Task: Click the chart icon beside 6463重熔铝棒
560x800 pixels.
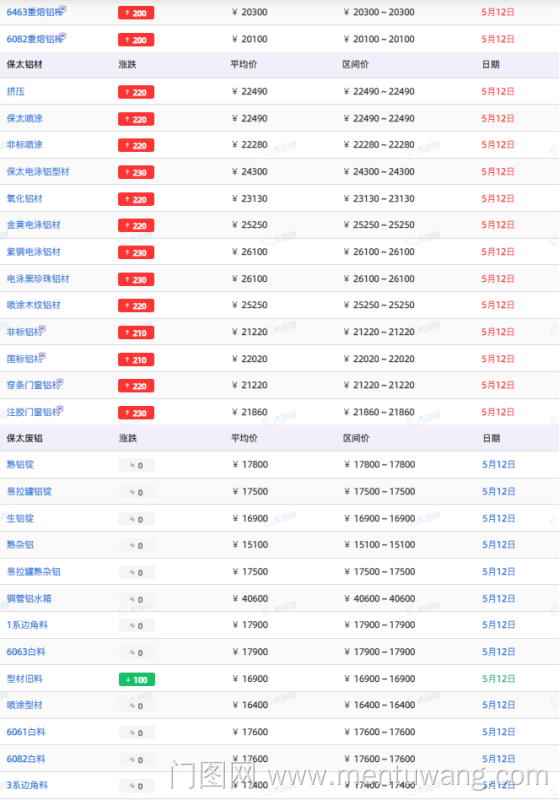Action: point(63,9)
